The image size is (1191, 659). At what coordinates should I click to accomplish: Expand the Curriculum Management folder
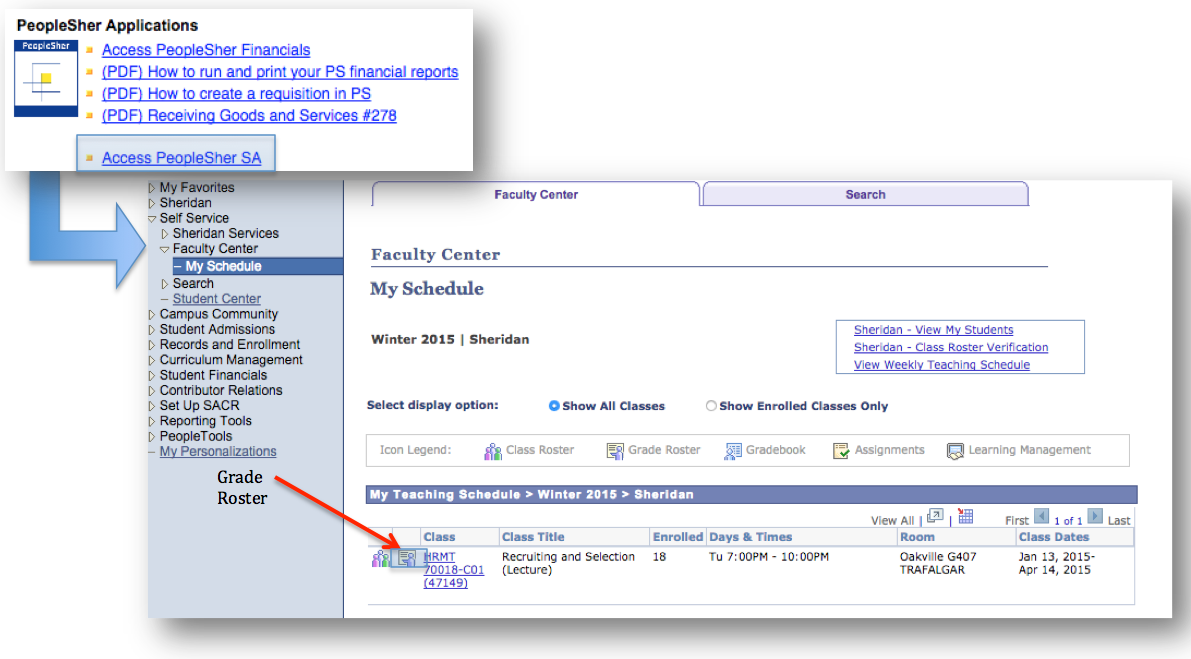(152, 360)
